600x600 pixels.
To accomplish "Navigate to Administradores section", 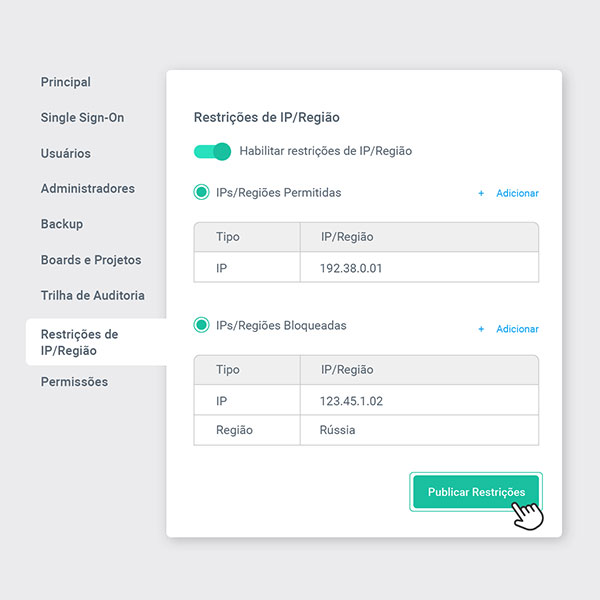I will click(88, 189).
